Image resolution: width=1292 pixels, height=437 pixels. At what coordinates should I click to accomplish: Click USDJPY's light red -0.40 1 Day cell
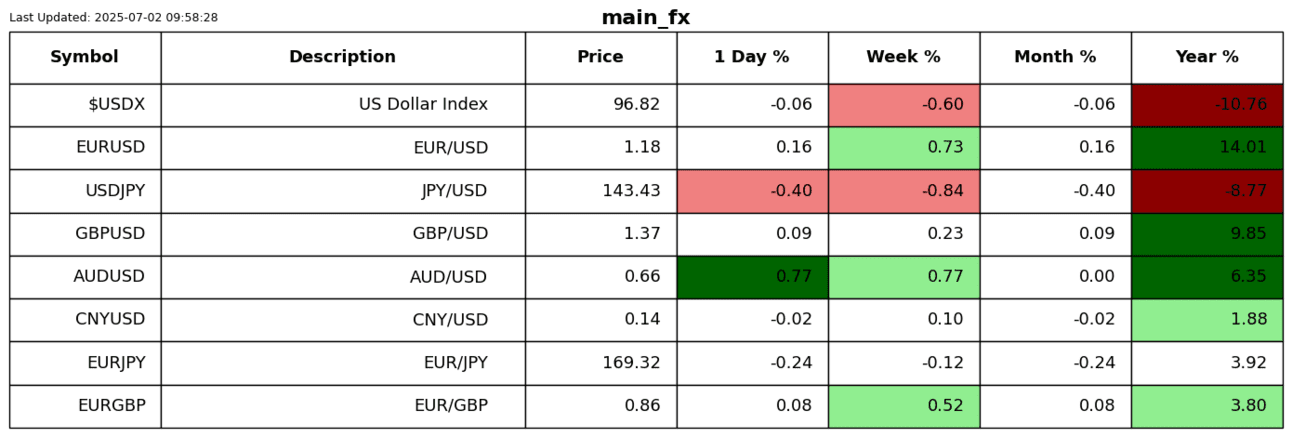(x=752, y=191)
